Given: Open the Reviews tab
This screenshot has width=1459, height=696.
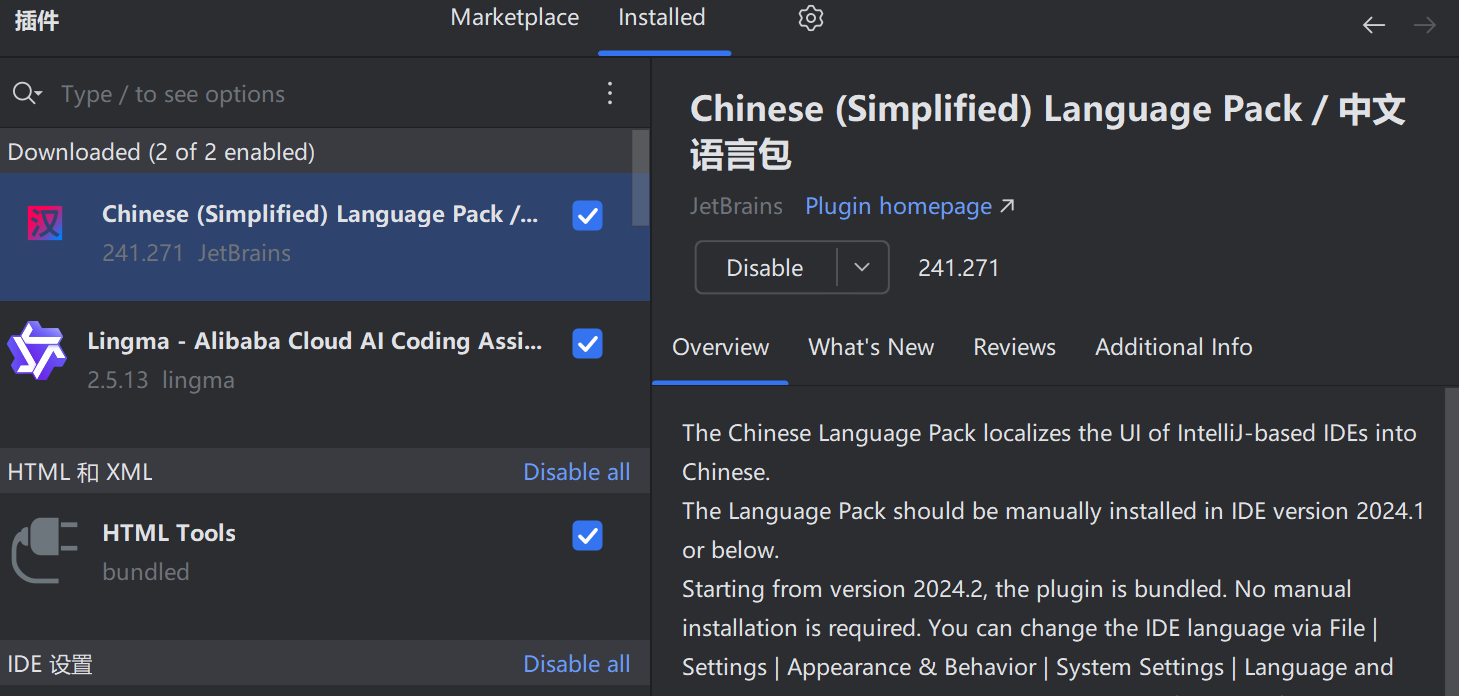Looking at the screenshot, I should (x=1015, y=347).
